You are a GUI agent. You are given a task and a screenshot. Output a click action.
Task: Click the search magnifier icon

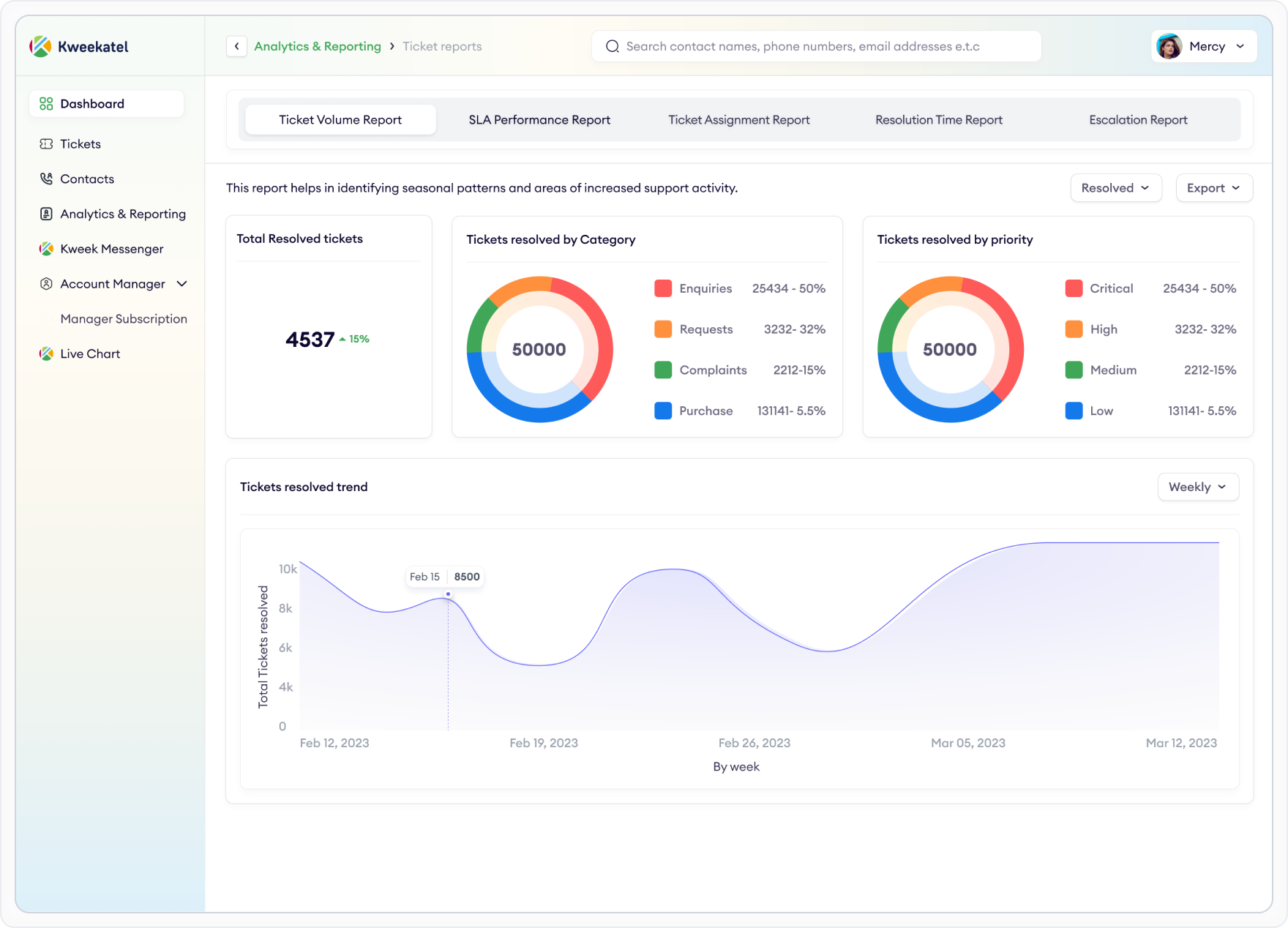tap(613, 46)
